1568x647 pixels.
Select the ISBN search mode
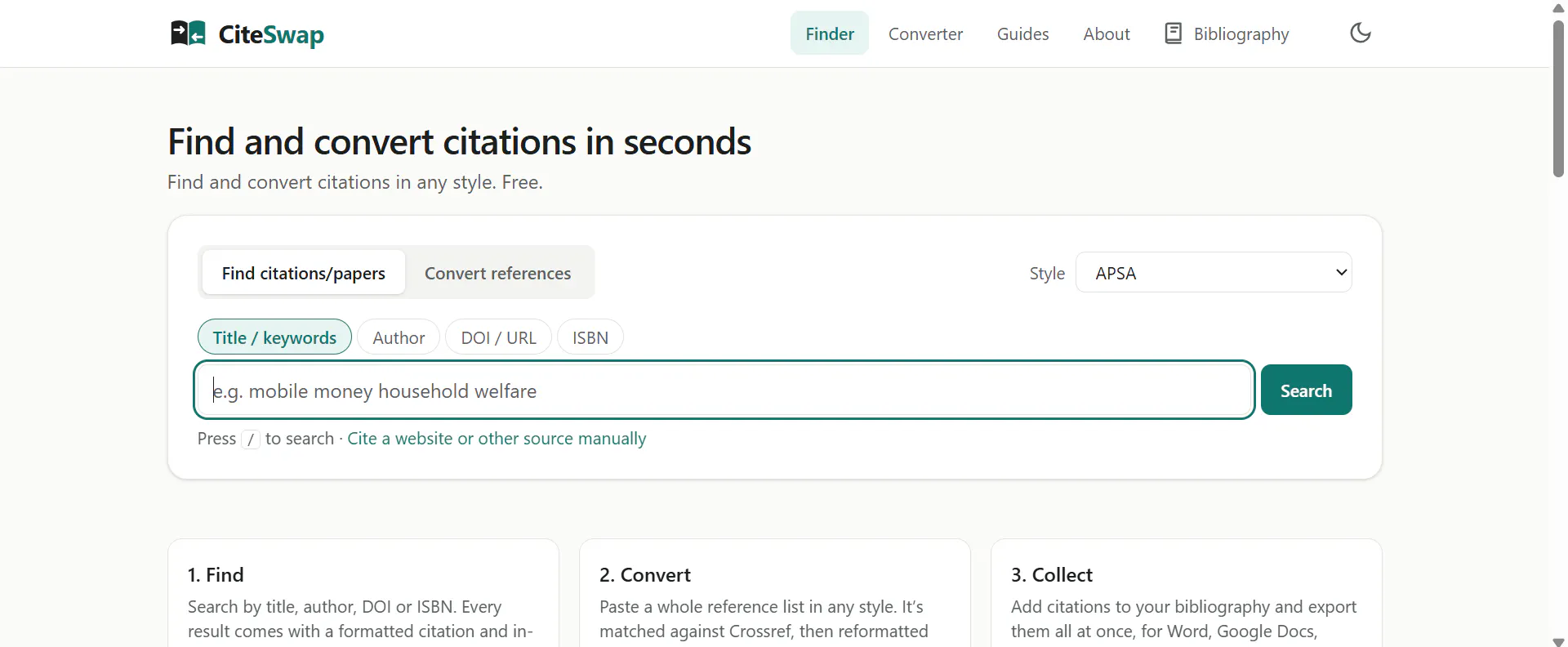coord(590,337)
